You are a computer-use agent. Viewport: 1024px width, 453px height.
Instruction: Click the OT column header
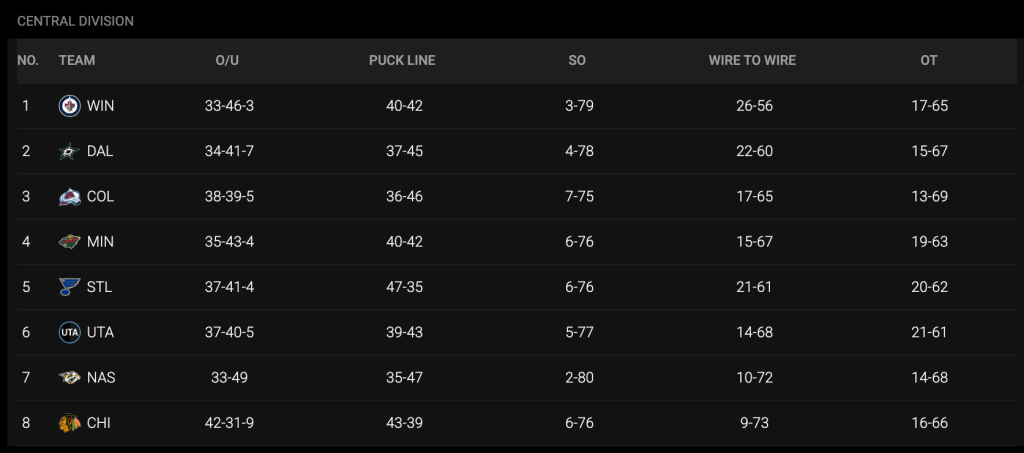929,61
